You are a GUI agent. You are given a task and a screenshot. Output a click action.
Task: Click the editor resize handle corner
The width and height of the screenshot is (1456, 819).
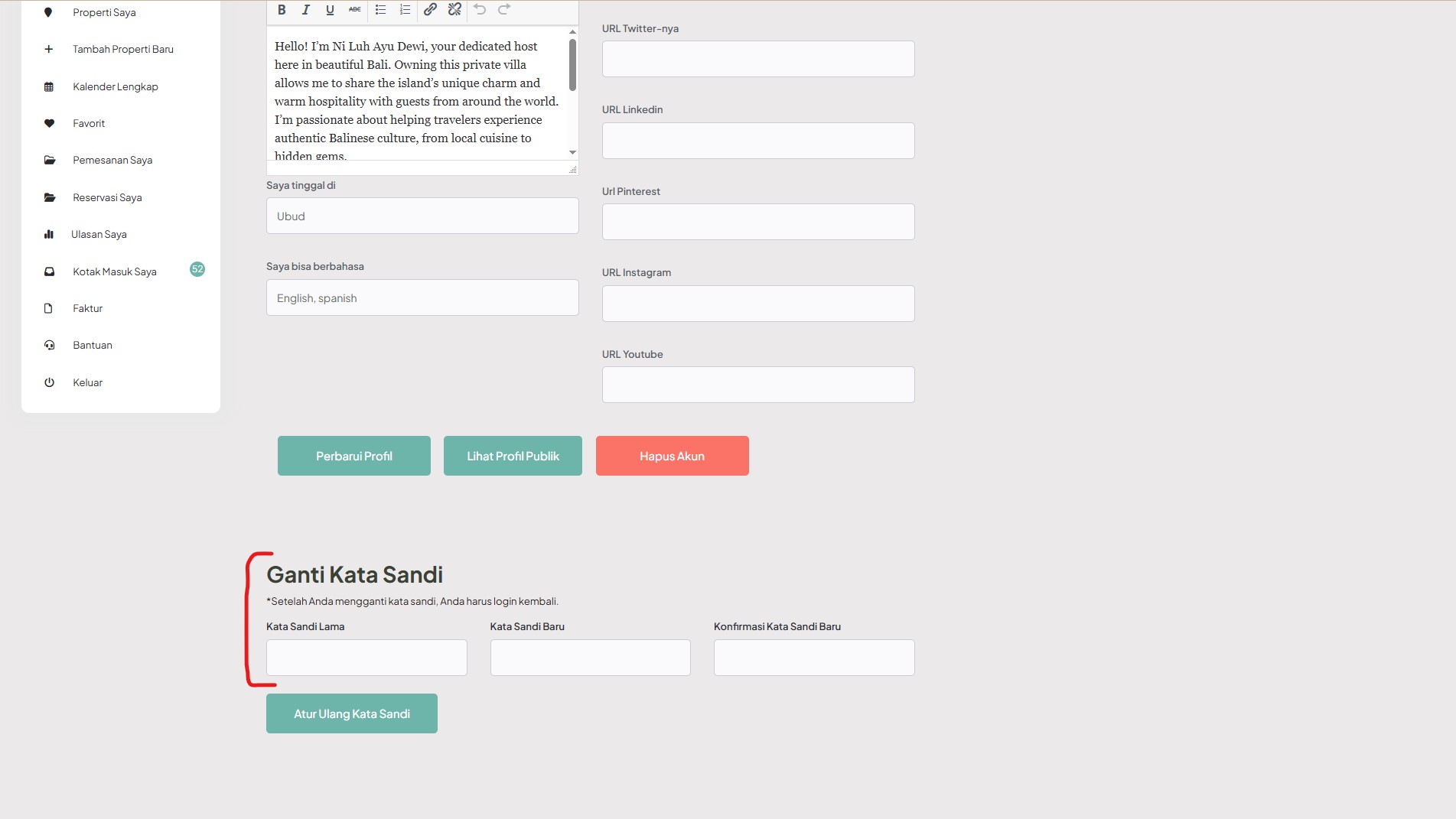pyautogui.click(x=572, y=170)
